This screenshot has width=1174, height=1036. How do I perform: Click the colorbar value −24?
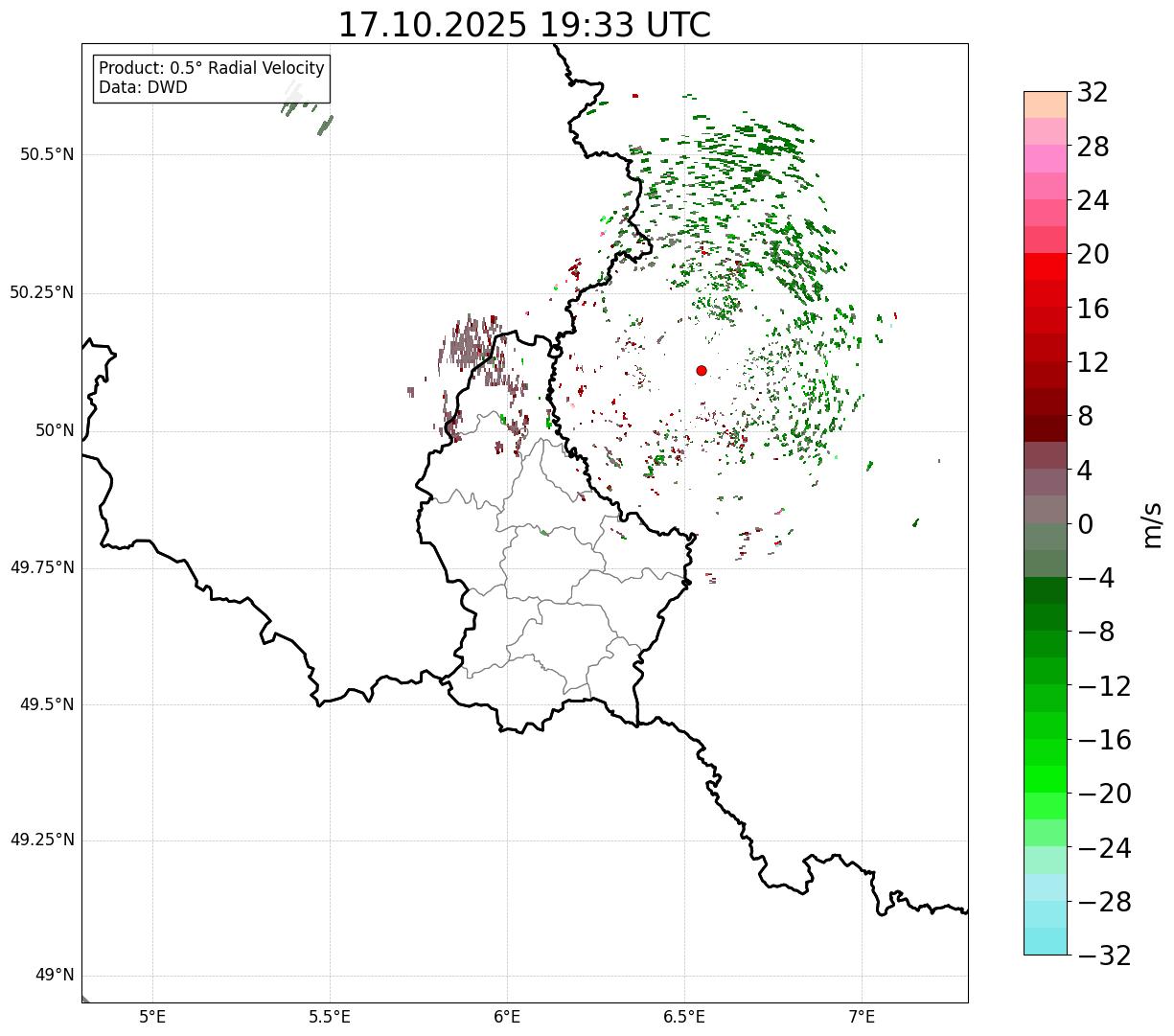1104,848
